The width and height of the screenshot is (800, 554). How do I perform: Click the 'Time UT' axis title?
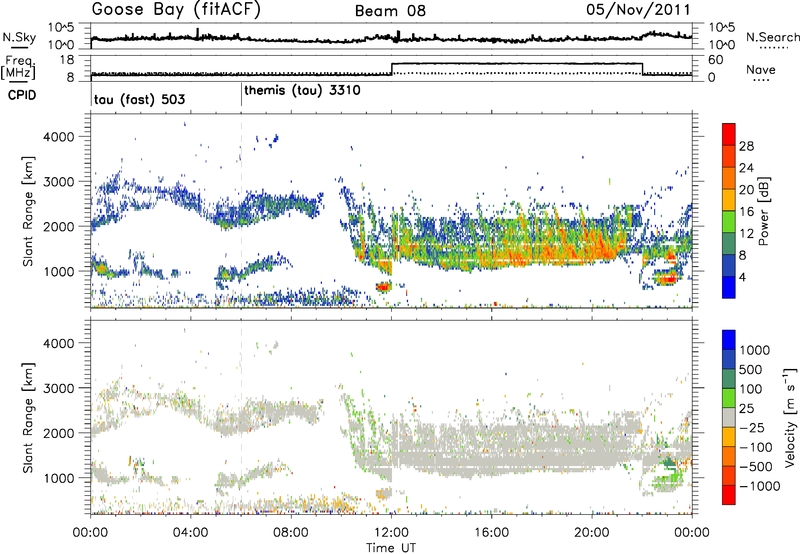click(x=391, y=548)
